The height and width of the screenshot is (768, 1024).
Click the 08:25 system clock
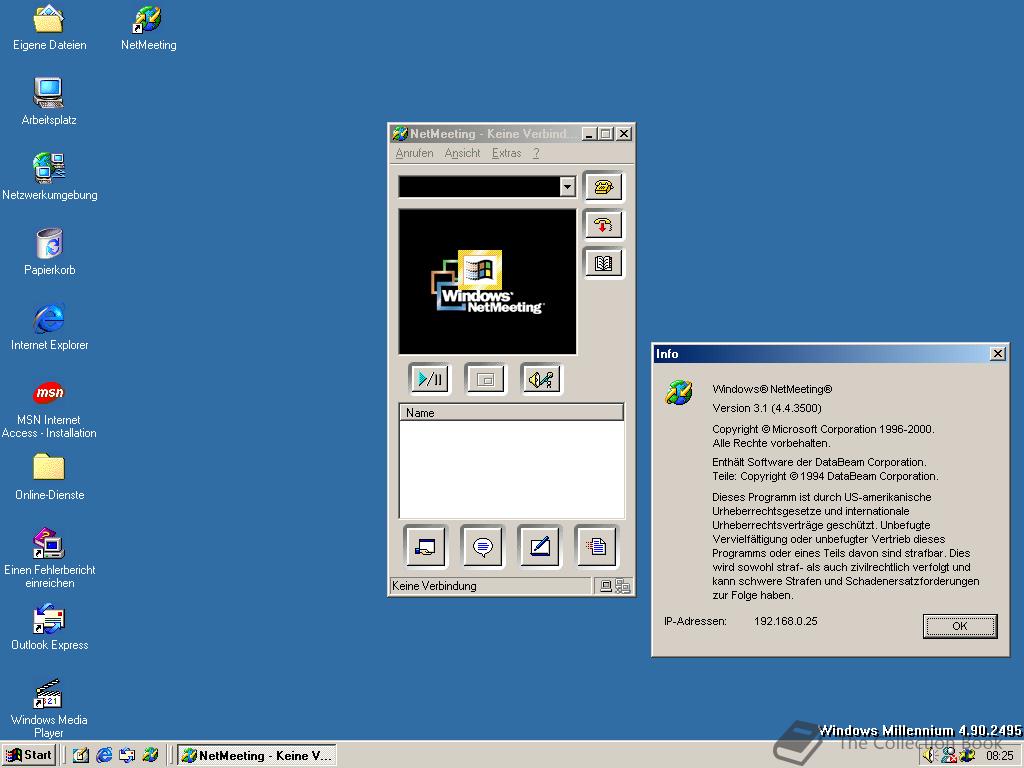click(999, 756)
